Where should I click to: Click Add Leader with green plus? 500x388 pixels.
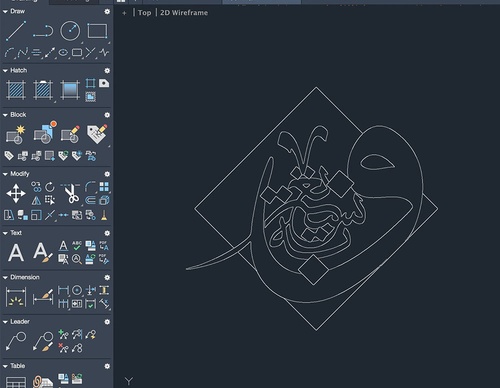(63, 334)
